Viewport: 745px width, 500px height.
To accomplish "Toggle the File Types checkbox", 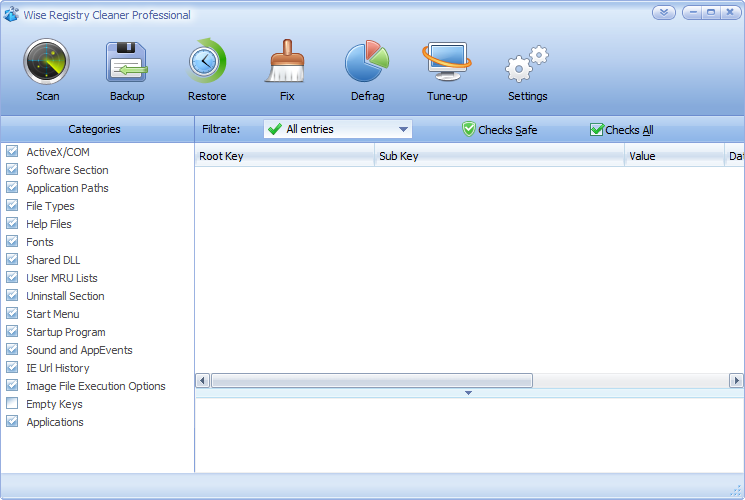I will [12, 206].
